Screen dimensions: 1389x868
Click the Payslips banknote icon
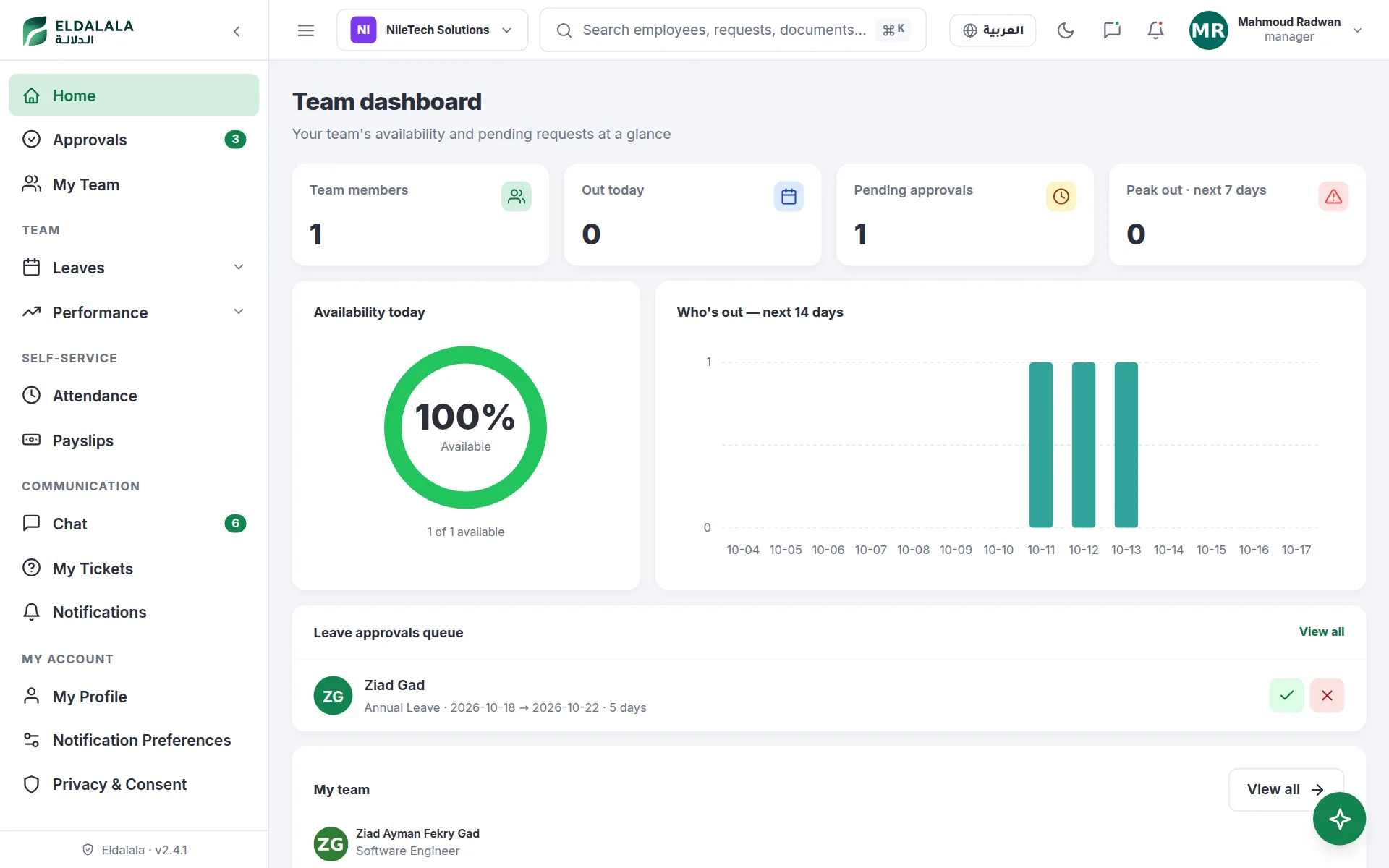[31, 440]
